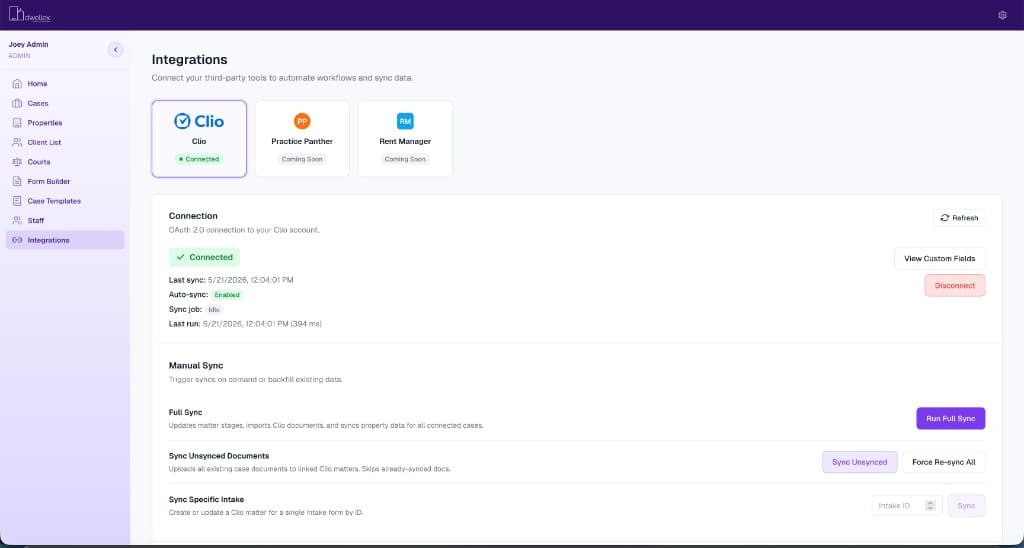Click the orange PP avatar icon
The width and height of the screenshot is (1024, 548).
click(x=302, y=121)
